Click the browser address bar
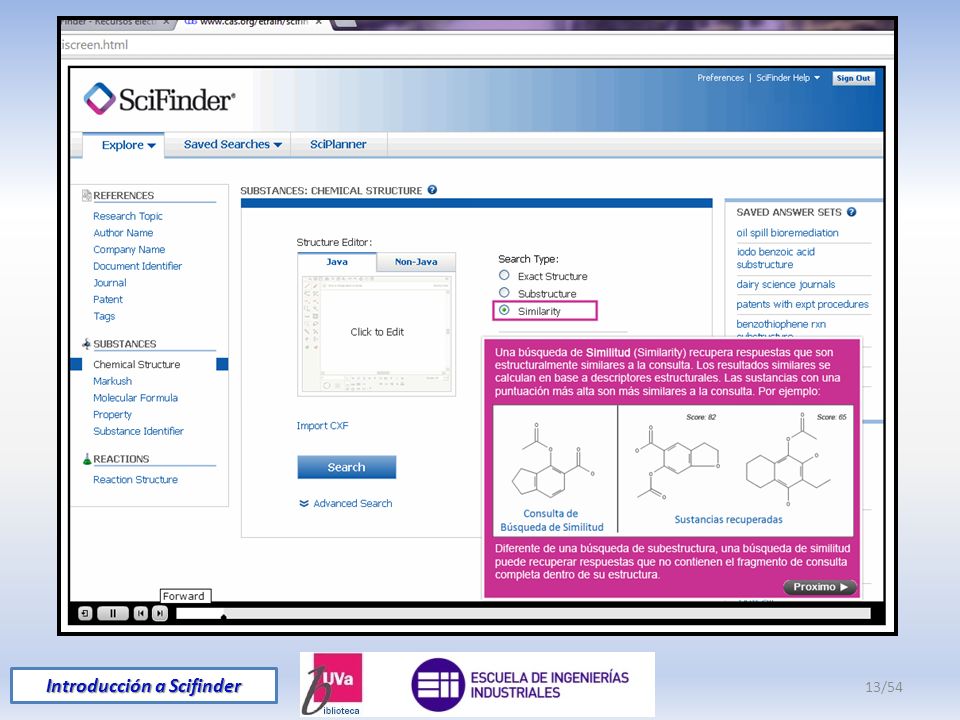The image size is (960, 720). coord(478,45)
